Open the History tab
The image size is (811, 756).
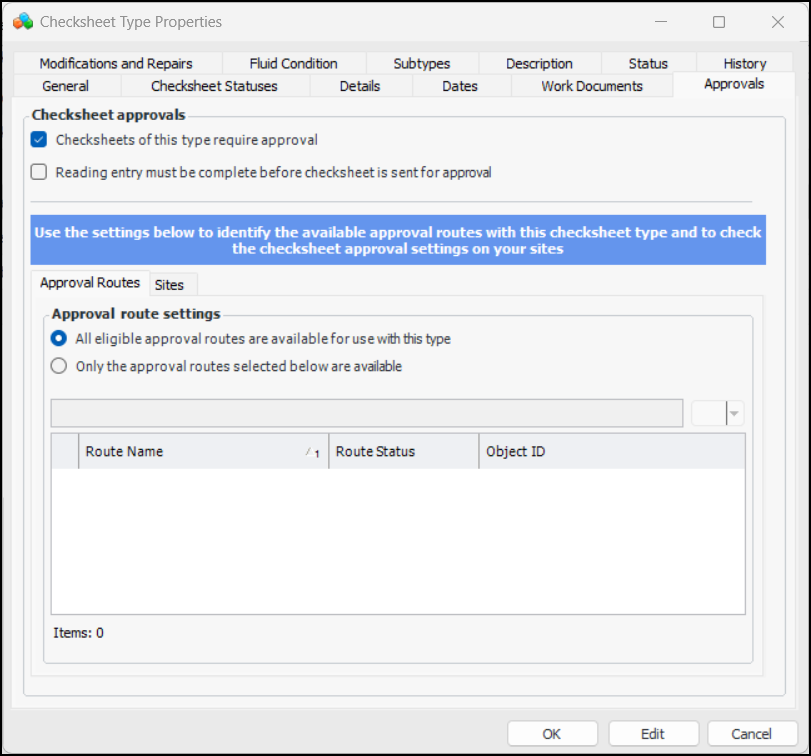point(745,63)
